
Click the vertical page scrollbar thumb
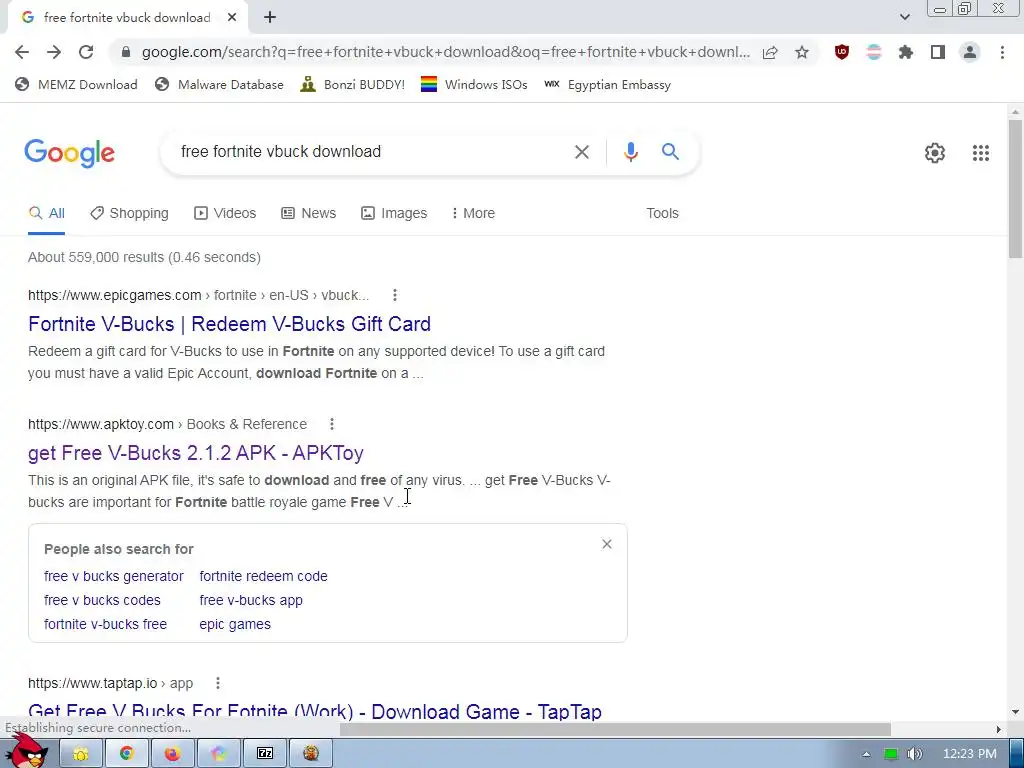pos(1015,189)
